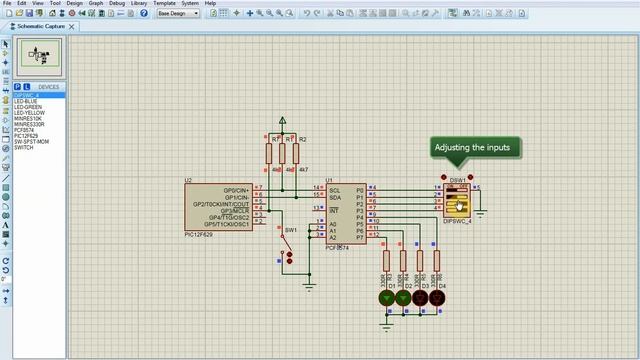Click upper red actuator dot of SW1
Screen dimensions: 640x360
point(289,254)
